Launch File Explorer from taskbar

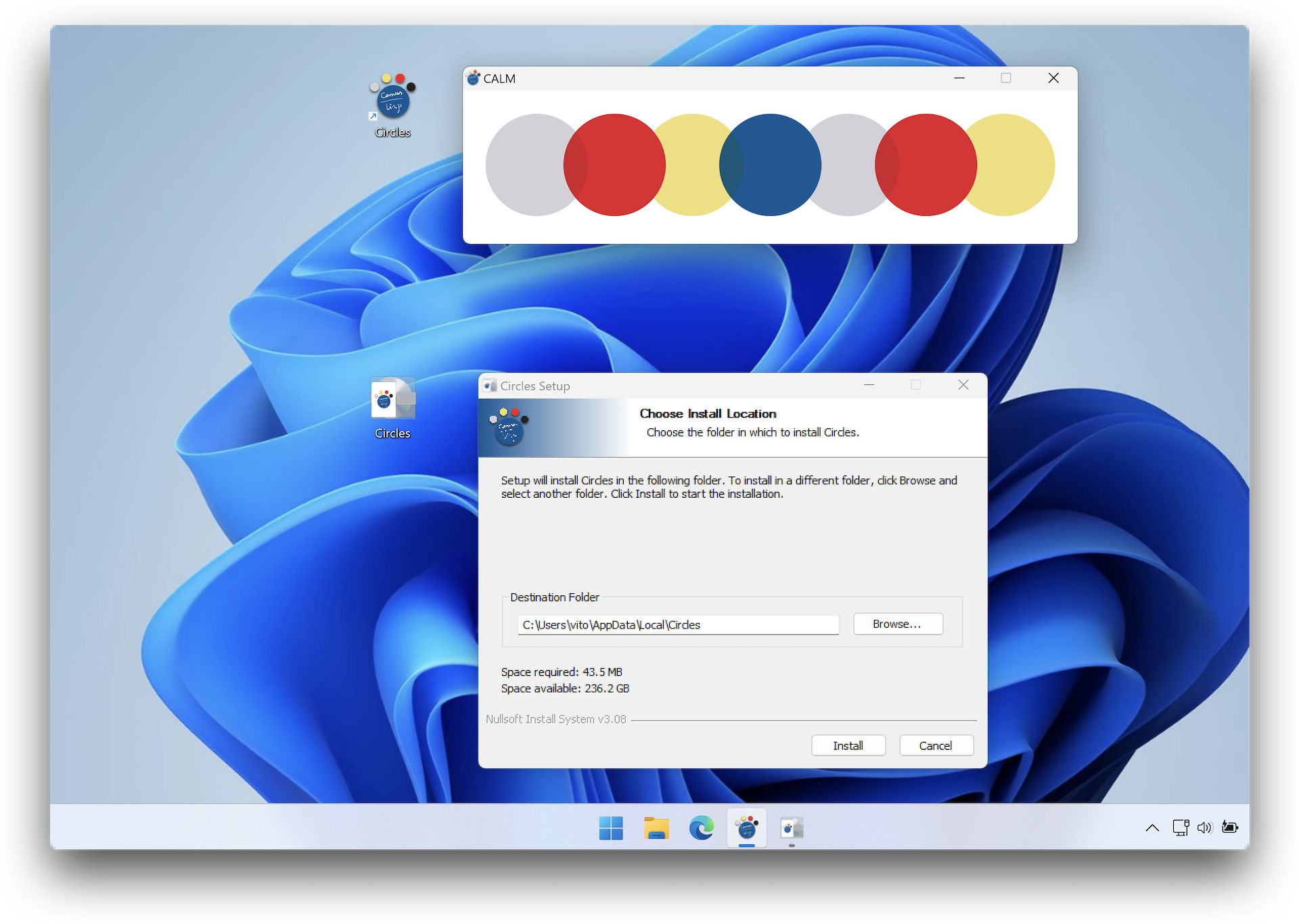pos(656,828)
